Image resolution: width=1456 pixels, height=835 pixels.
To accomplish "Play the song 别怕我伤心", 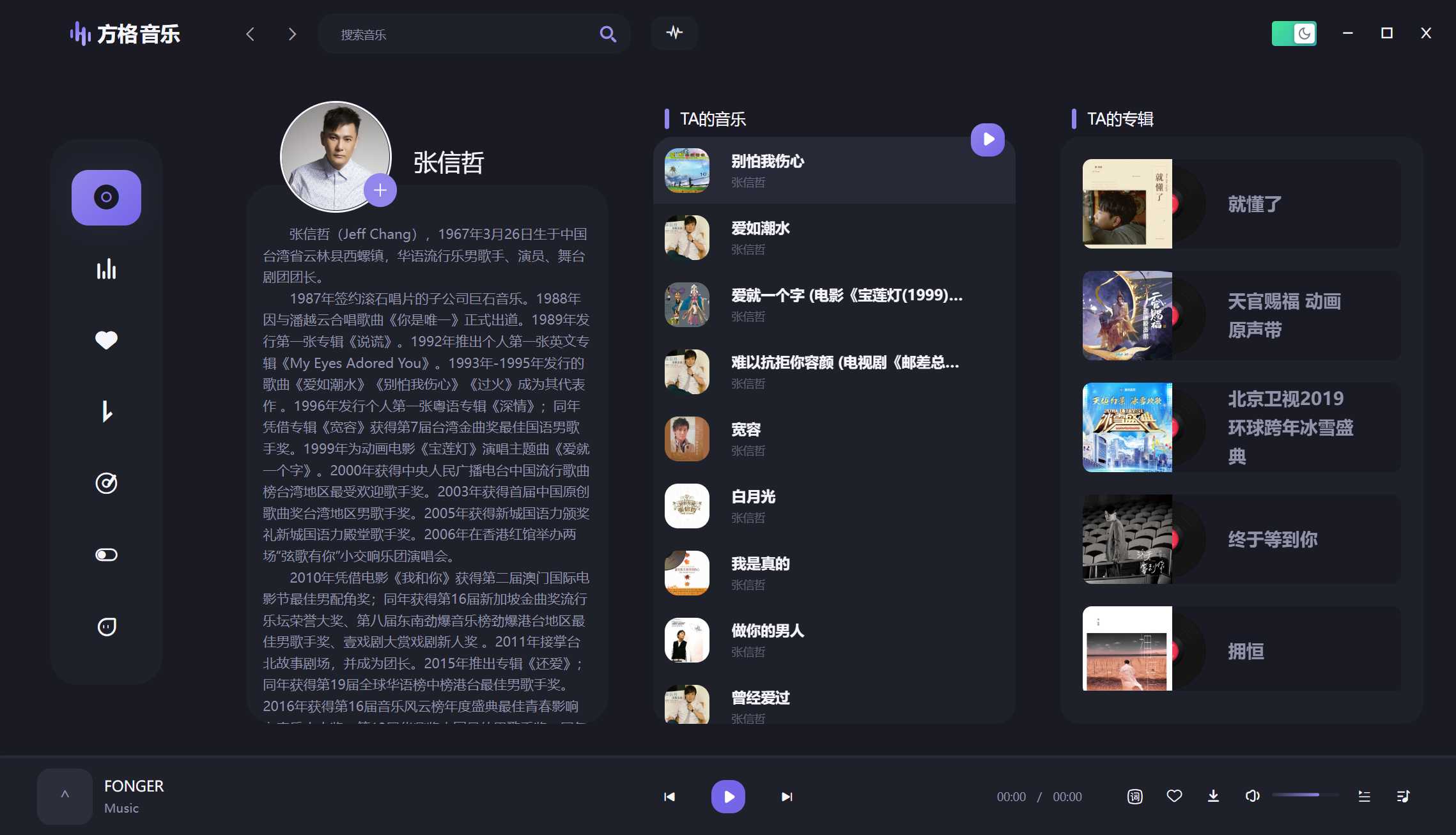I will coord(834,171).
